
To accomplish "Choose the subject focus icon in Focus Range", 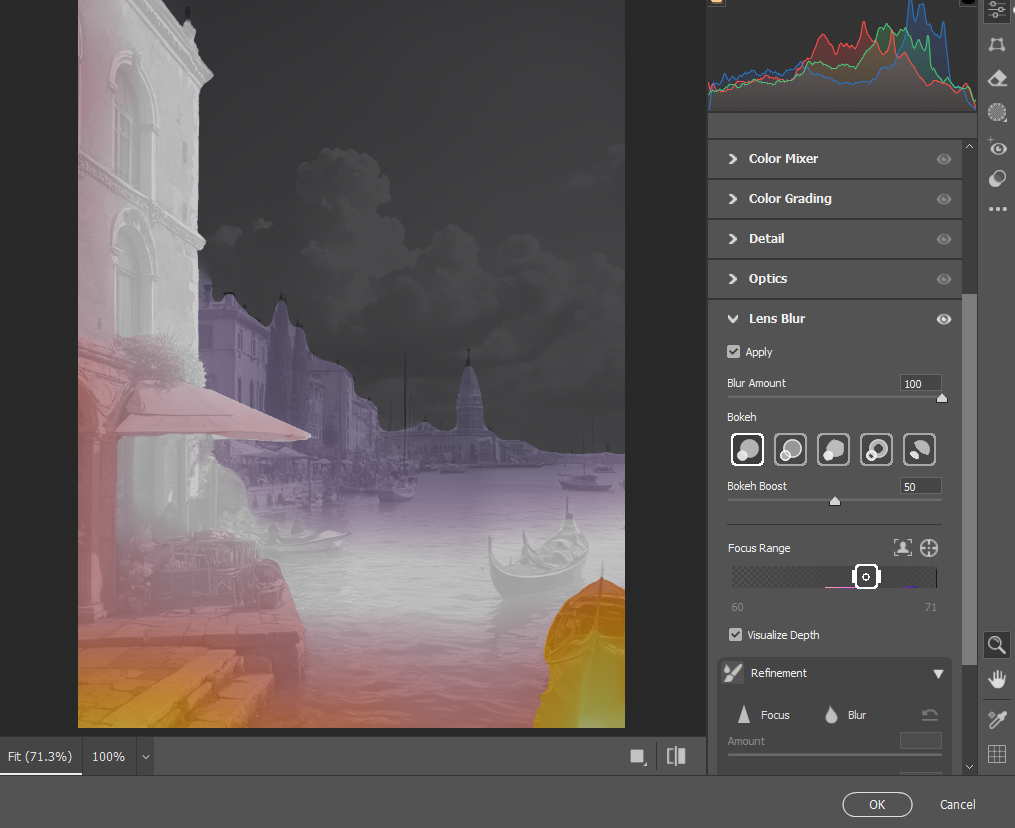I will [x=902, y=548].
